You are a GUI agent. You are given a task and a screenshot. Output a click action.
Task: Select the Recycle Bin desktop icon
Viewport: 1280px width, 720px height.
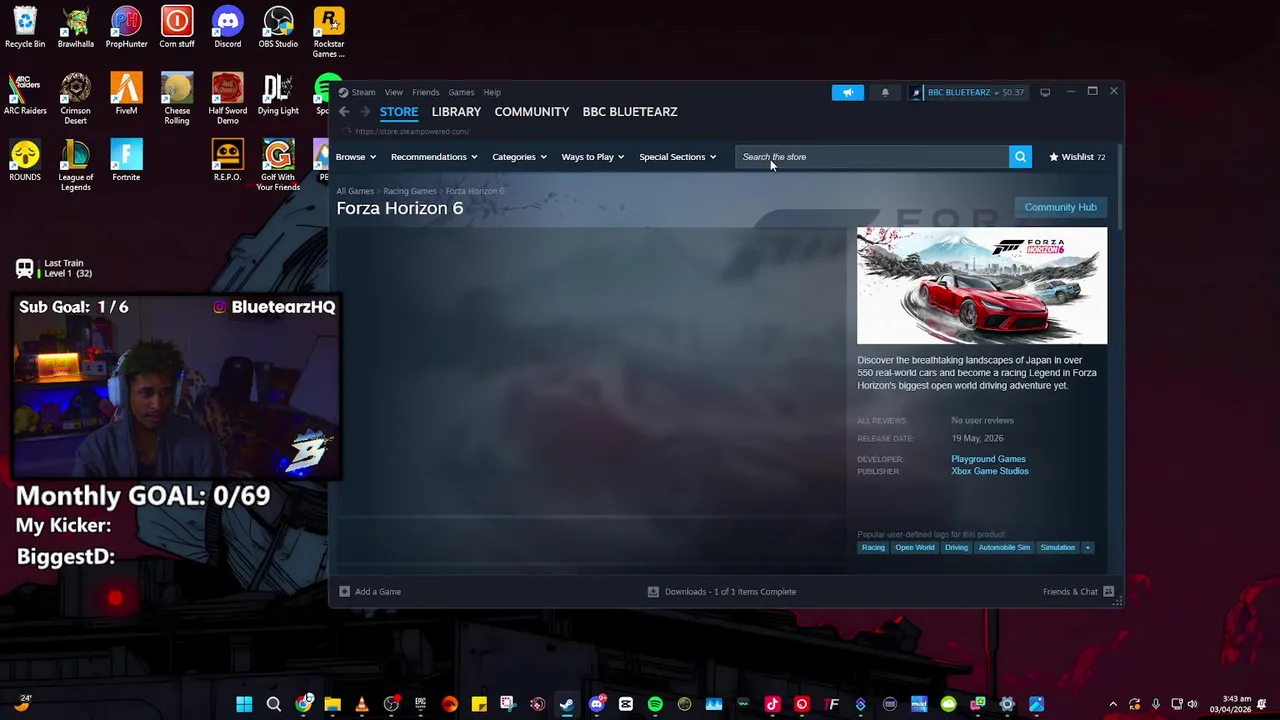[25, 27]
